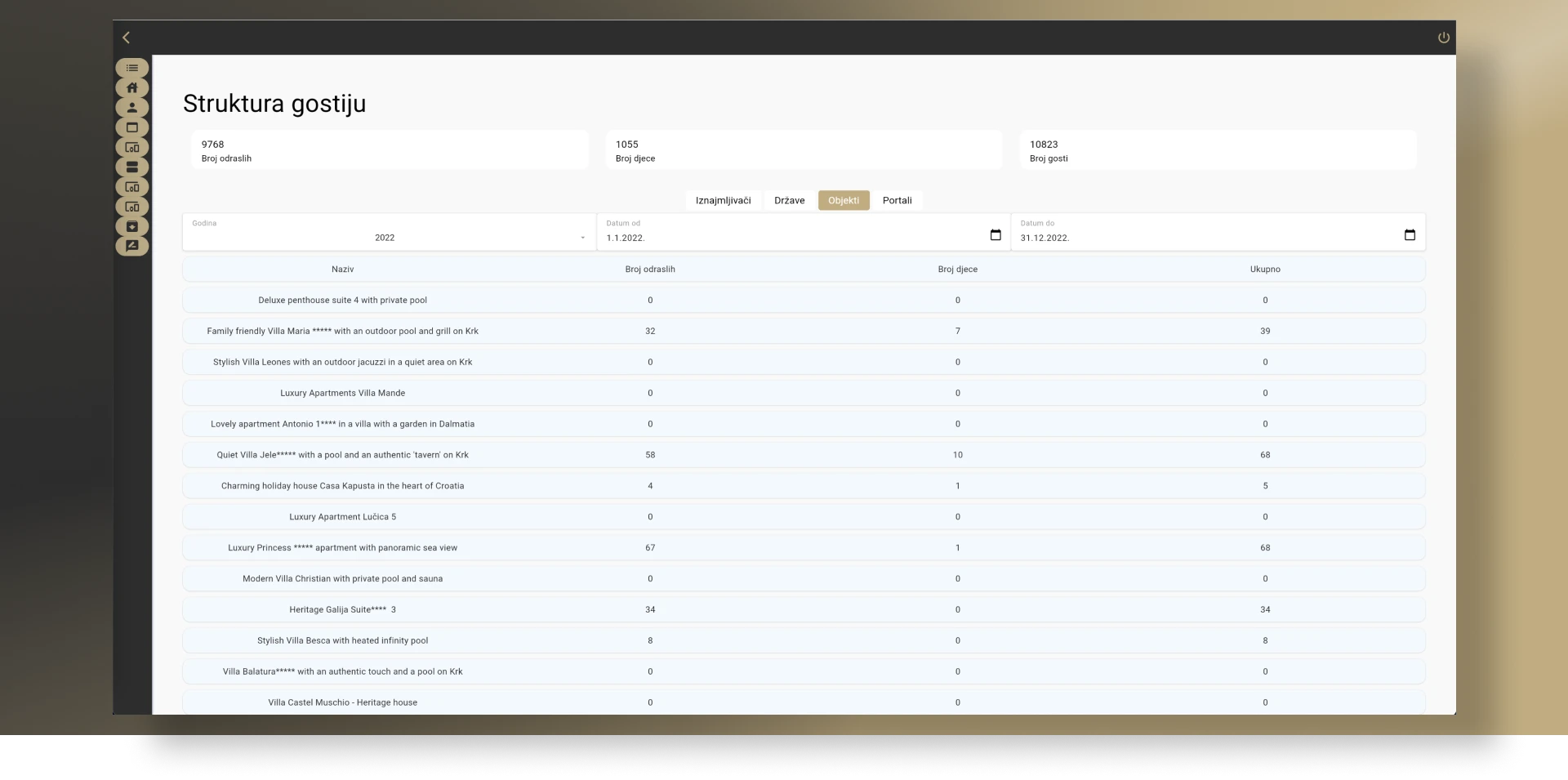Click total 39 for Villa Maria
Image resolution: width=1568 pixels, height=780 pixels.
1265,332
